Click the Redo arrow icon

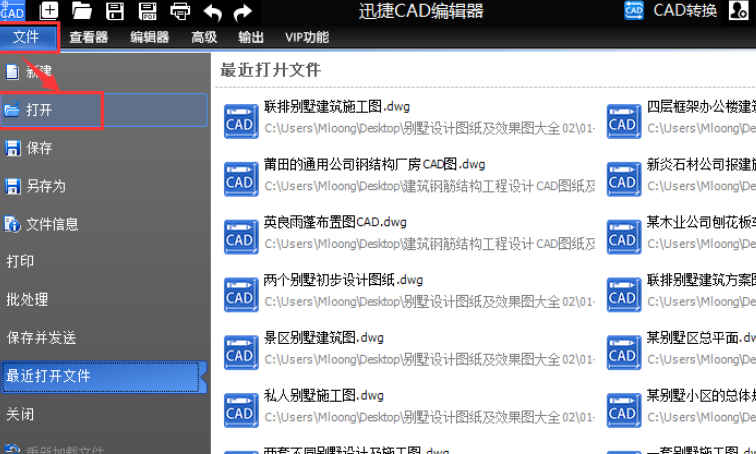243,12
